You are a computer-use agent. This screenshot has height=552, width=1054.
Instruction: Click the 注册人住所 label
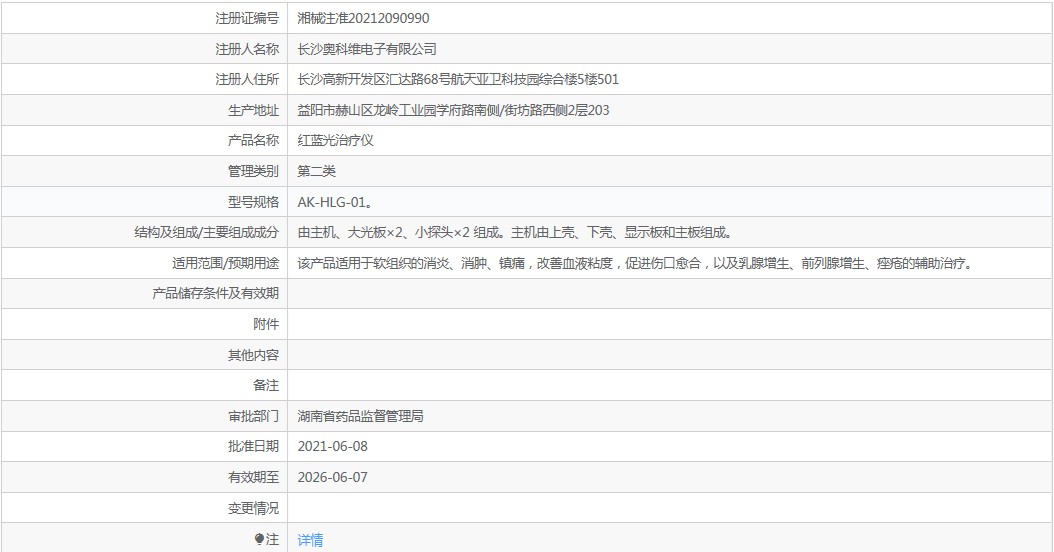(247, 79)
